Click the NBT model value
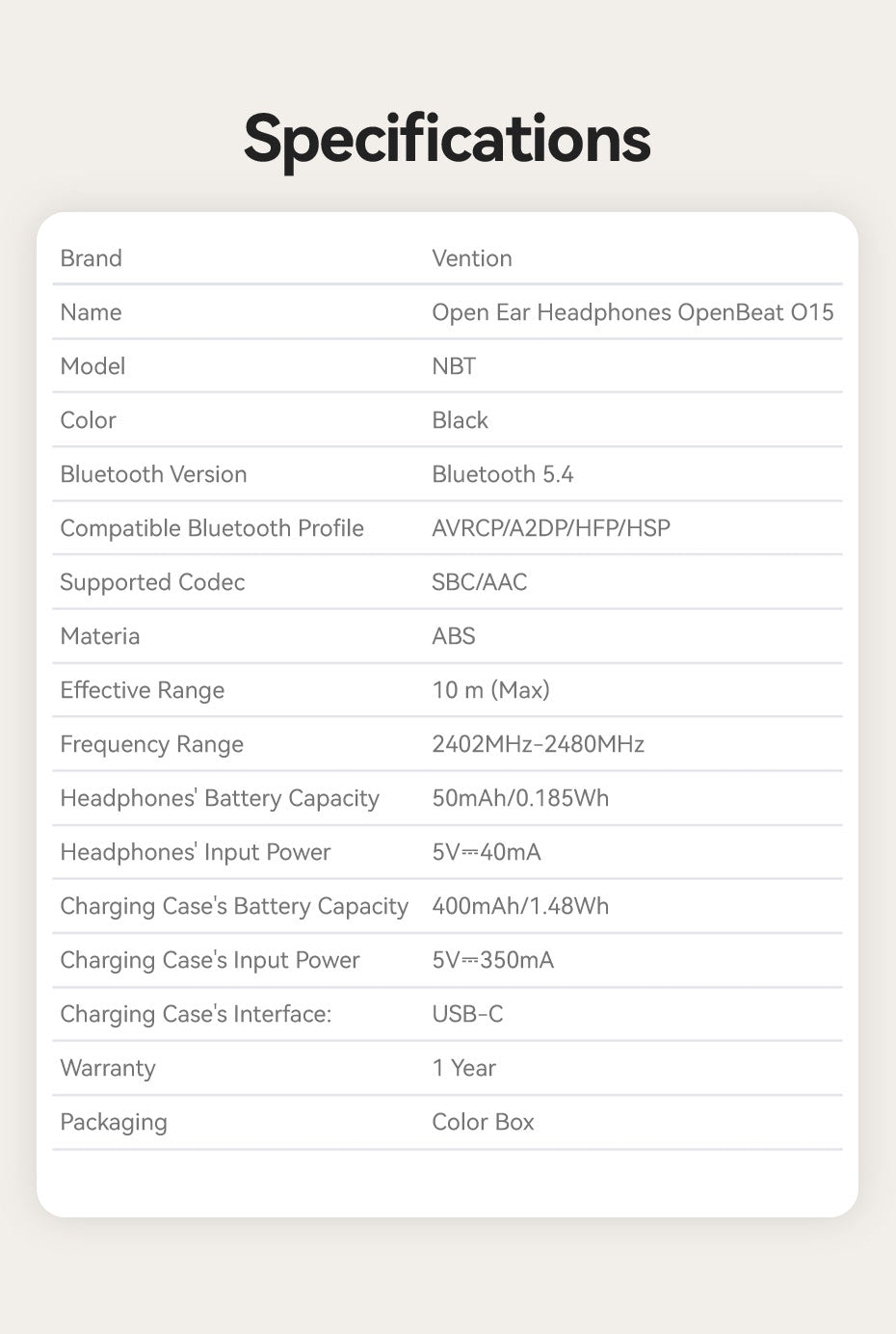This screenshot has height=1334, width=896. click(x=454, y=366)
